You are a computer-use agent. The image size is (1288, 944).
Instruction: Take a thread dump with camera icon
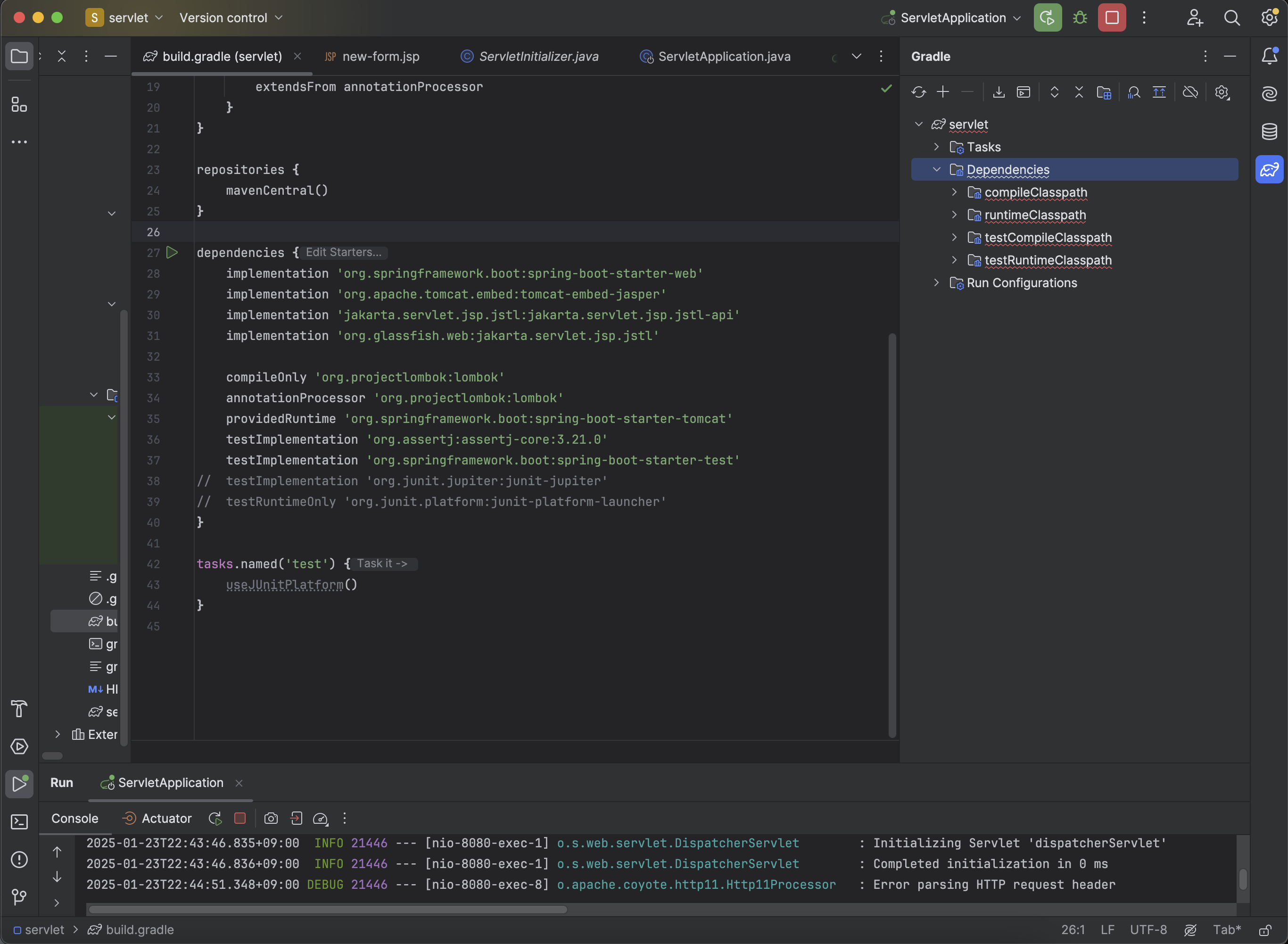click(x=271, y=818)
